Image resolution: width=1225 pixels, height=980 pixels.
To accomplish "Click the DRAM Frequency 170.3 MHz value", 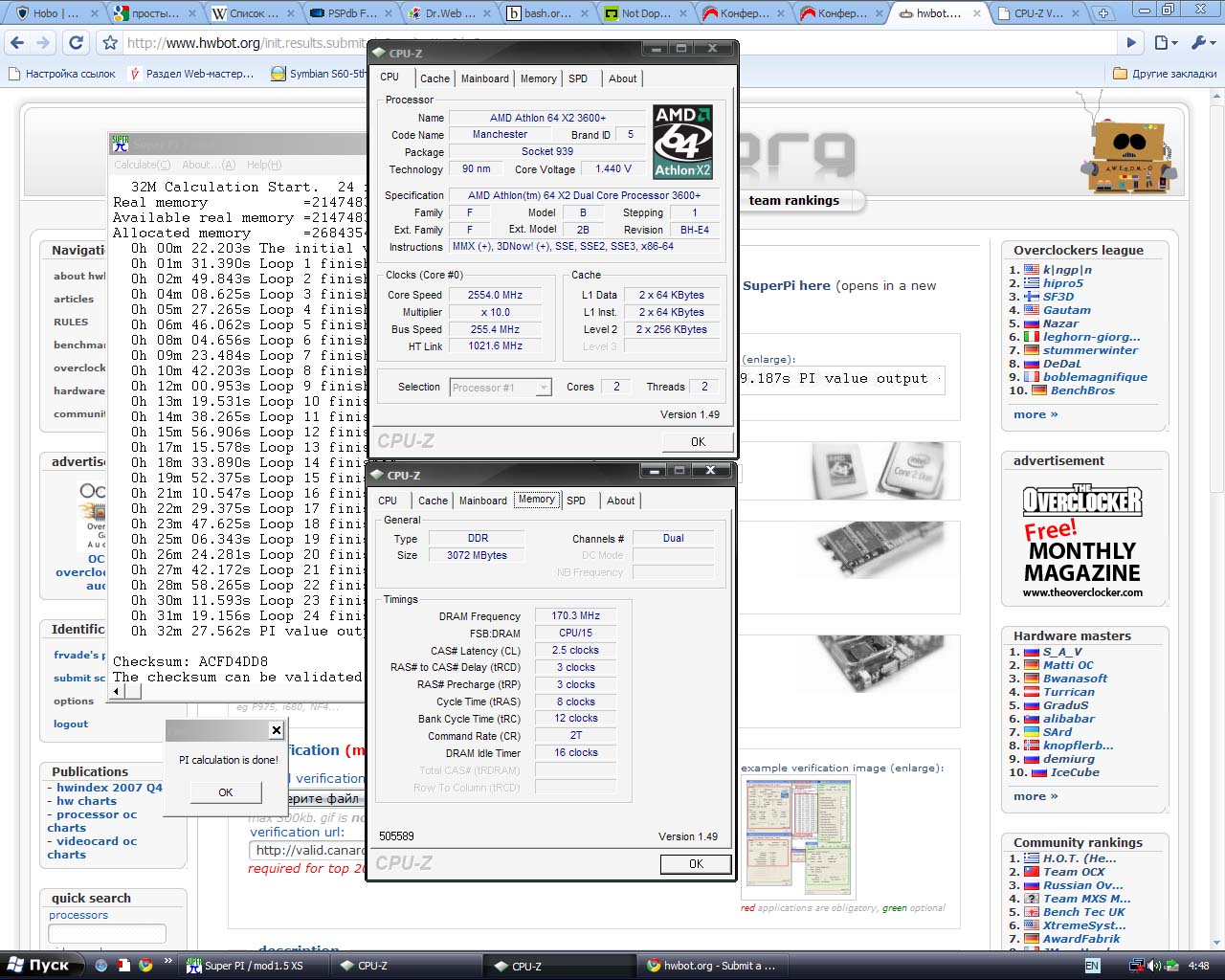I will pos(575,615).
